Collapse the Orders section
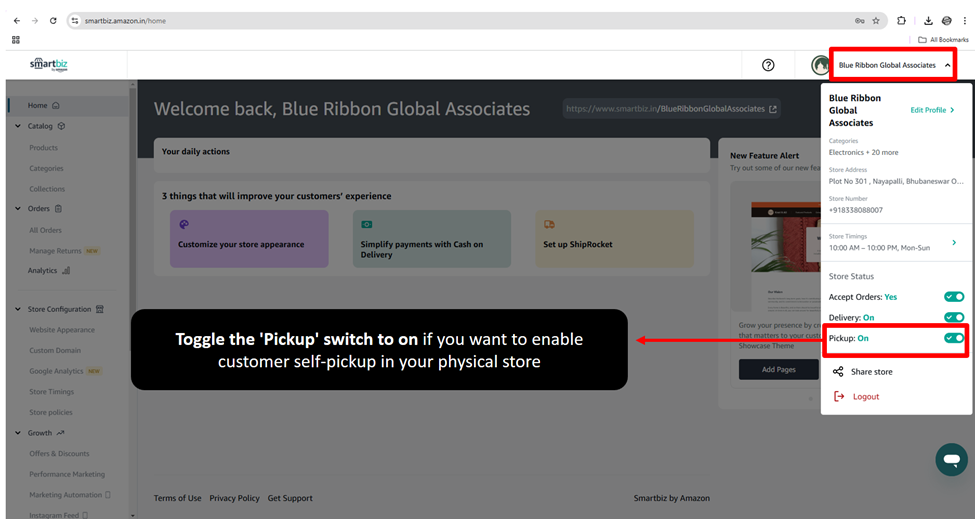The height and width of the screenshot is (519, 975). point(17,209)
